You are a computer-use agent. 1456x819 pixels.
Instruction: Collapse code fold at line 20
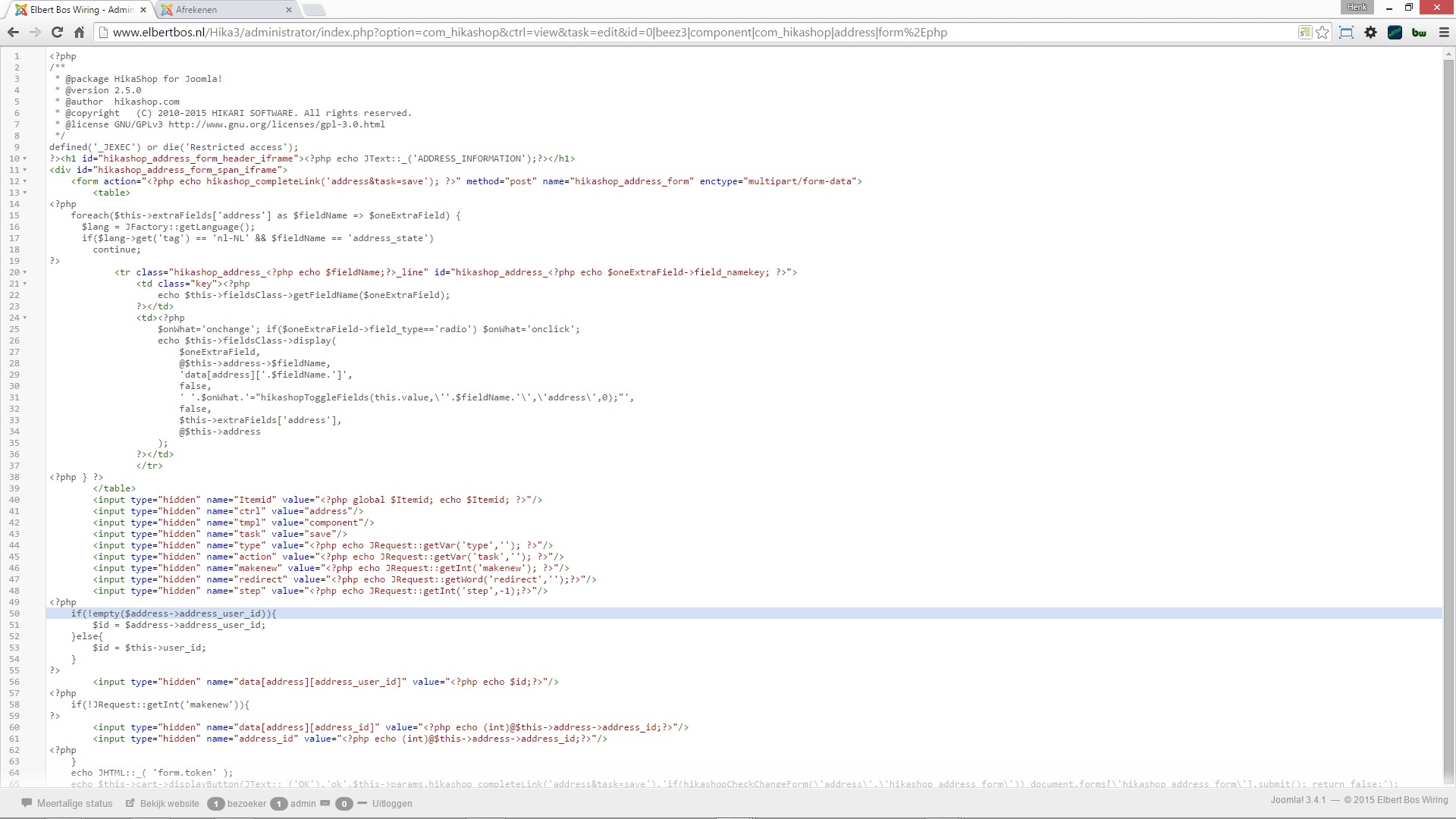coord(25,272)
